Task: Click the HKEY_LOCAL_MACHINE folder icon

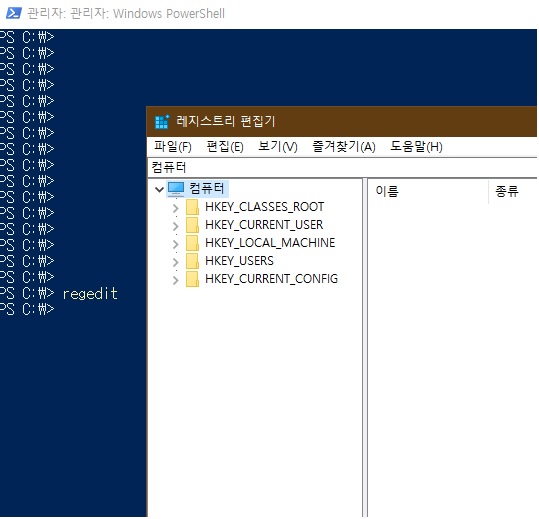Action: 192,243
